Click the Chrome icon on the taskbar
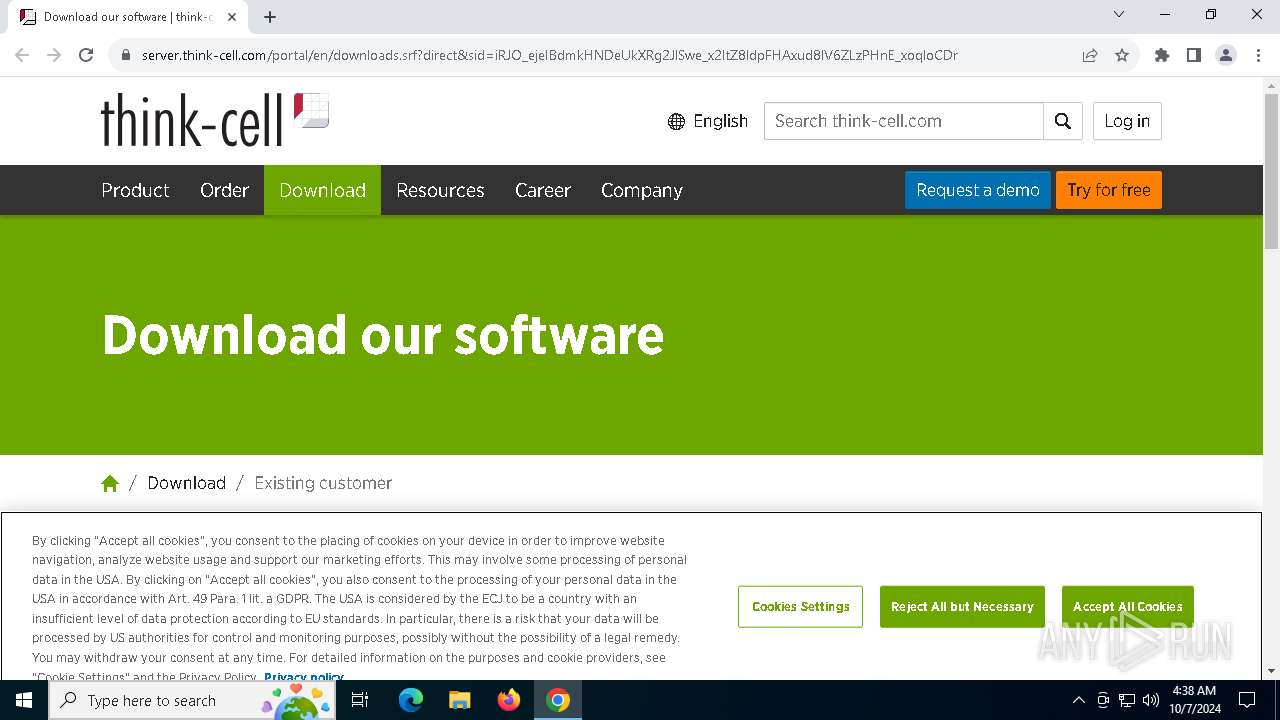Viewport: 1280px width, 720px height. point(558,700)
